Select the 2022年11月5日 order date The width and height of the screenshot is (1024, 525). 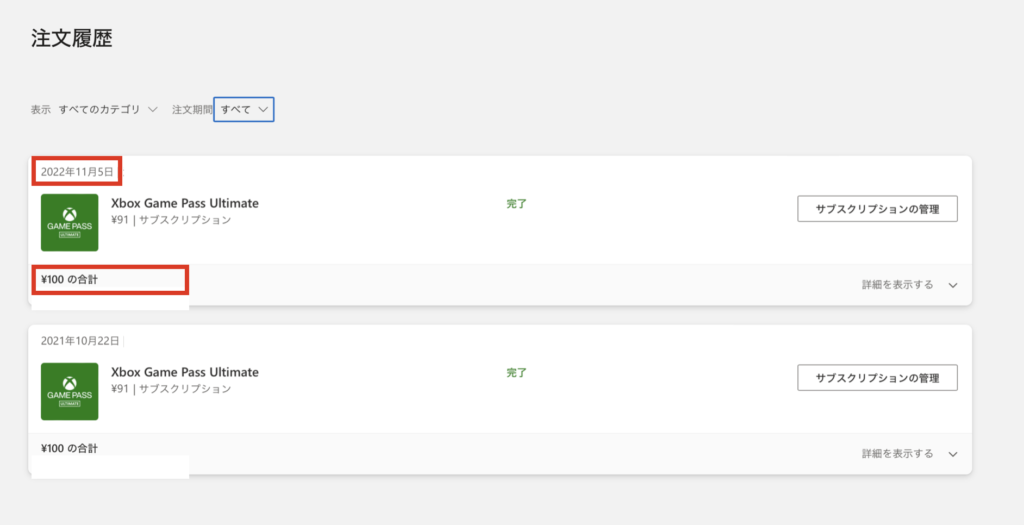[78, 172]
